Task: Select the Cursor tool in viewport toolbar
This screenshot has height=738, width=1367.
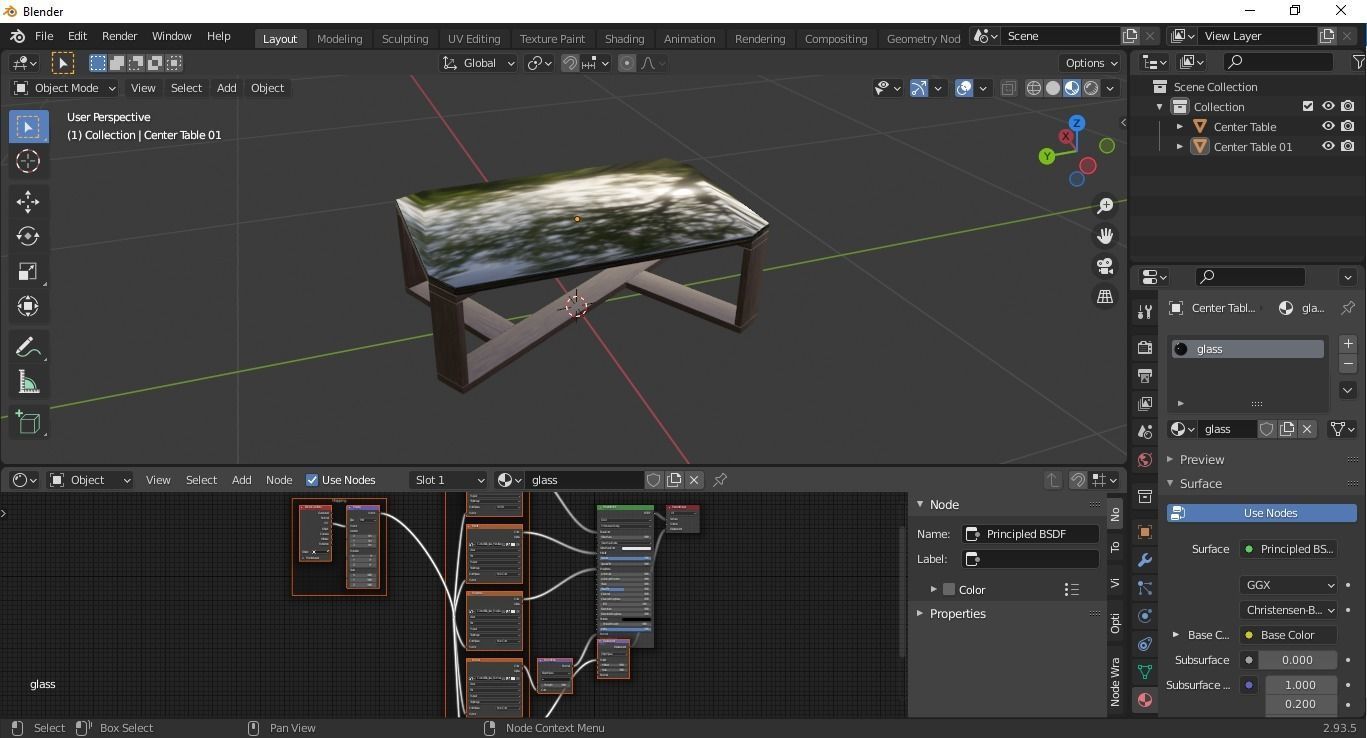Action: click(28, 161)
